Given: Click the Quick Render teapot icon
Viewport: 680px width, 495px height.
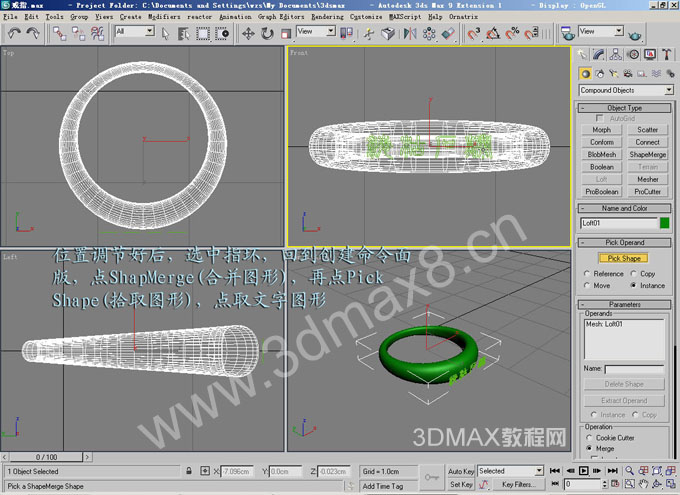Looking at the screenshot, I should point(635,34).
